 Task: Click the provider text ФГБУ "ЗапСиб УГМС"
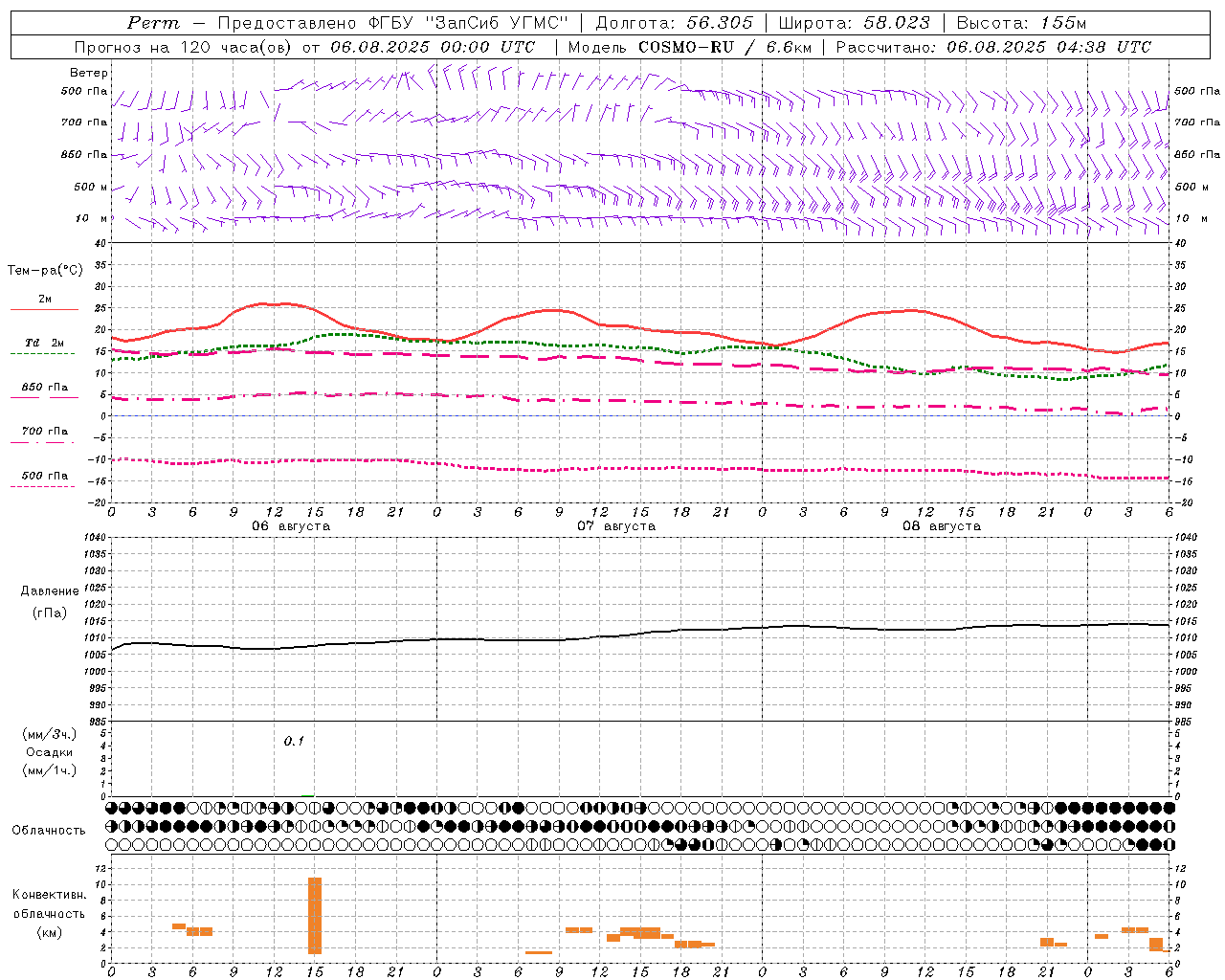468,23
